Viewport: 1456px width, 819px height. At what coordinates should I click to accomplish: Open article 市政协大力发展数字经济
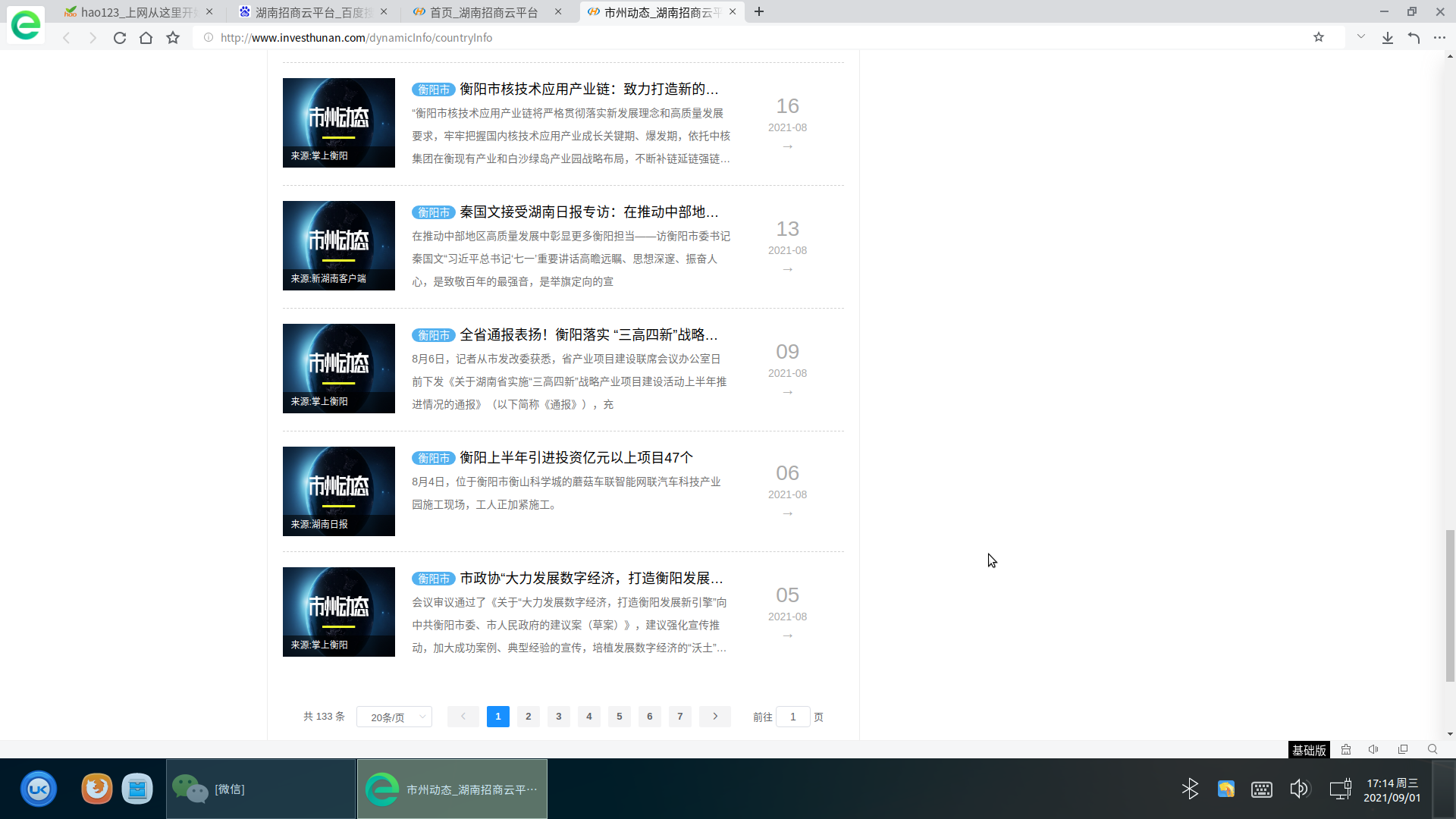pyautogui.click(x=591, y=579)
